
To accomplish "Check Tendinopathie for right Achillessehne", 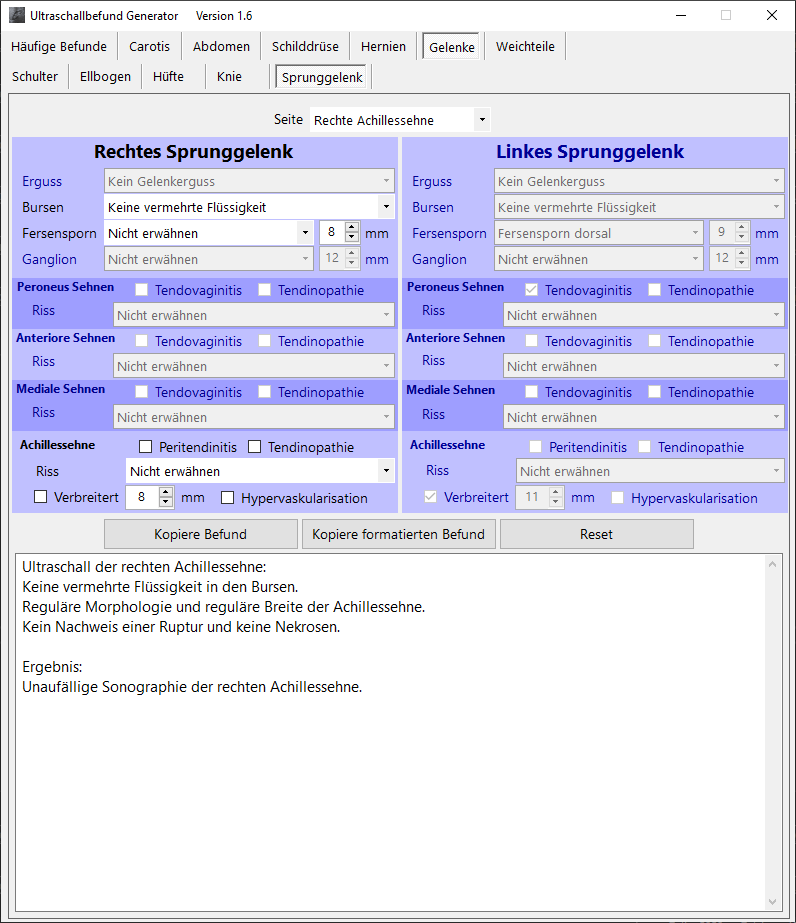I will tap(255, 447).
